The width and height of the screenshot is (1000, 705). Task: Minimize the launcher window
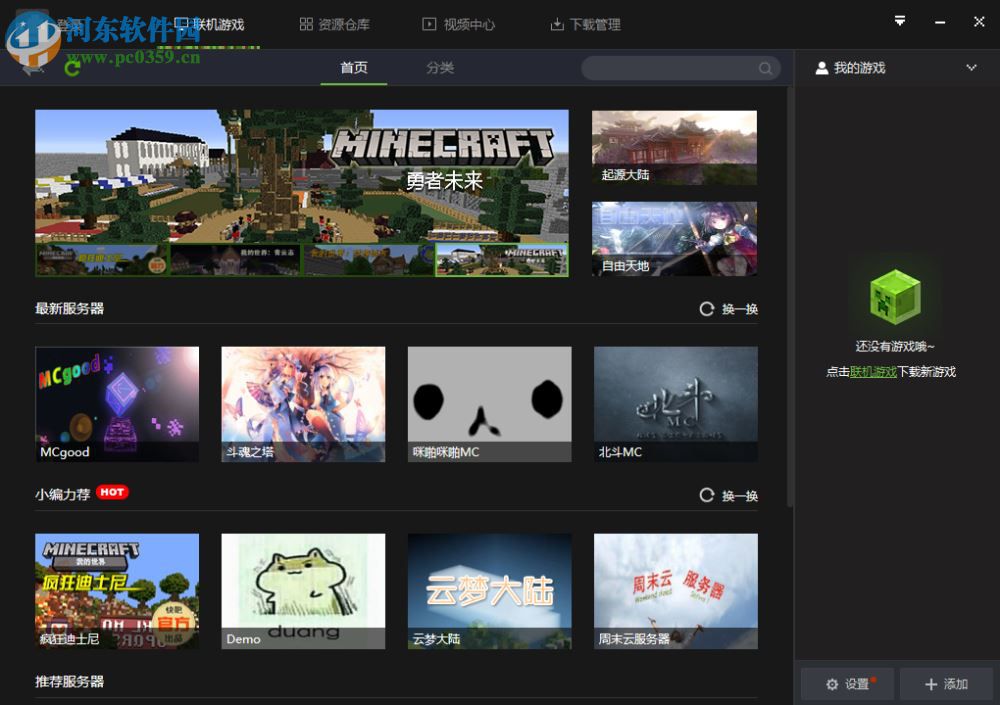(x=939, y=22)
